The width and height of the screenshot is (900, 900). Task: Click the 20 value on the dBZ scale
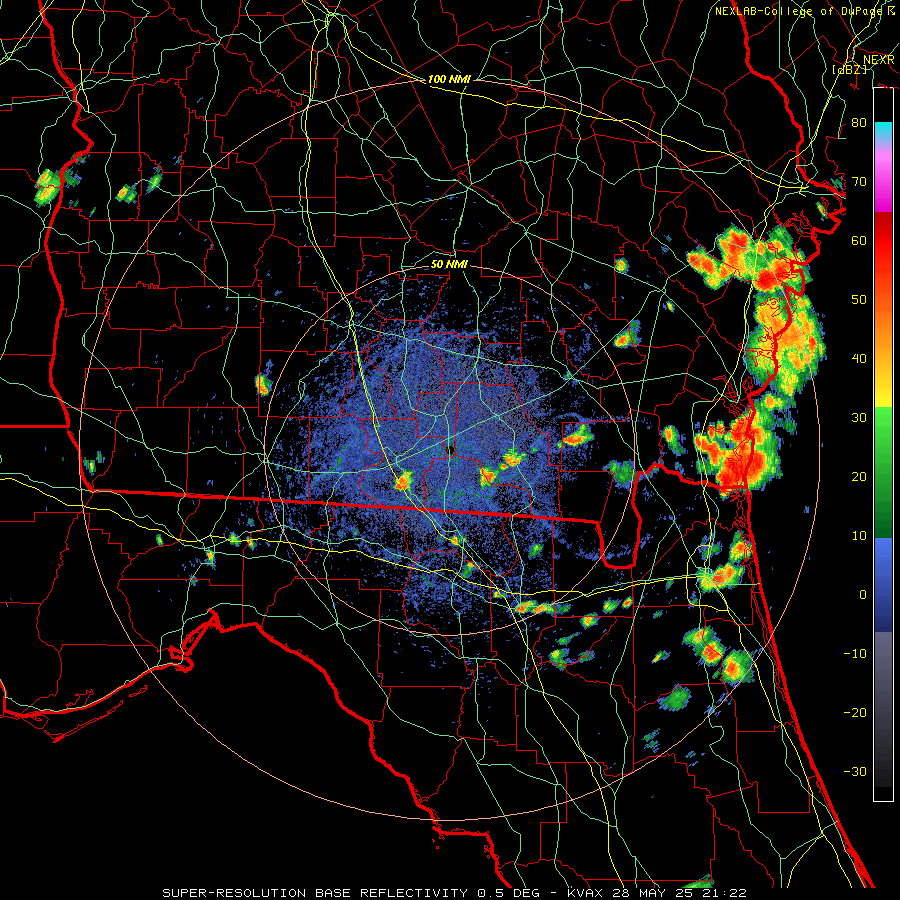[x=859, y=477]
